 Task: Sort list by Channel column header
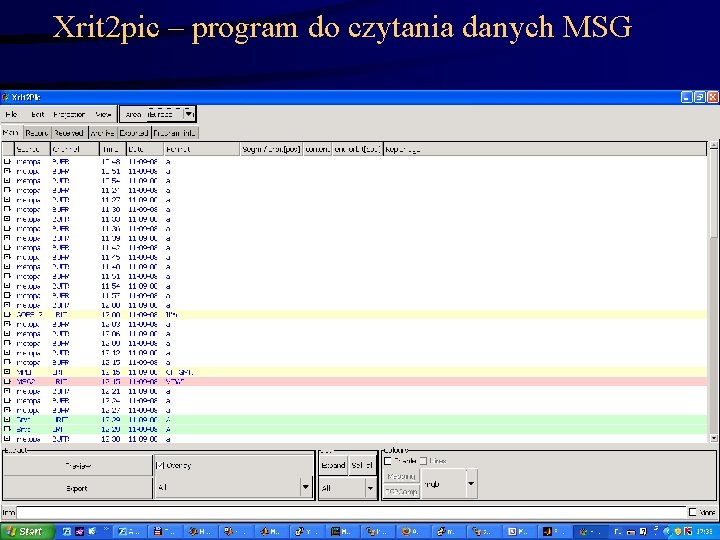(75, 149)
